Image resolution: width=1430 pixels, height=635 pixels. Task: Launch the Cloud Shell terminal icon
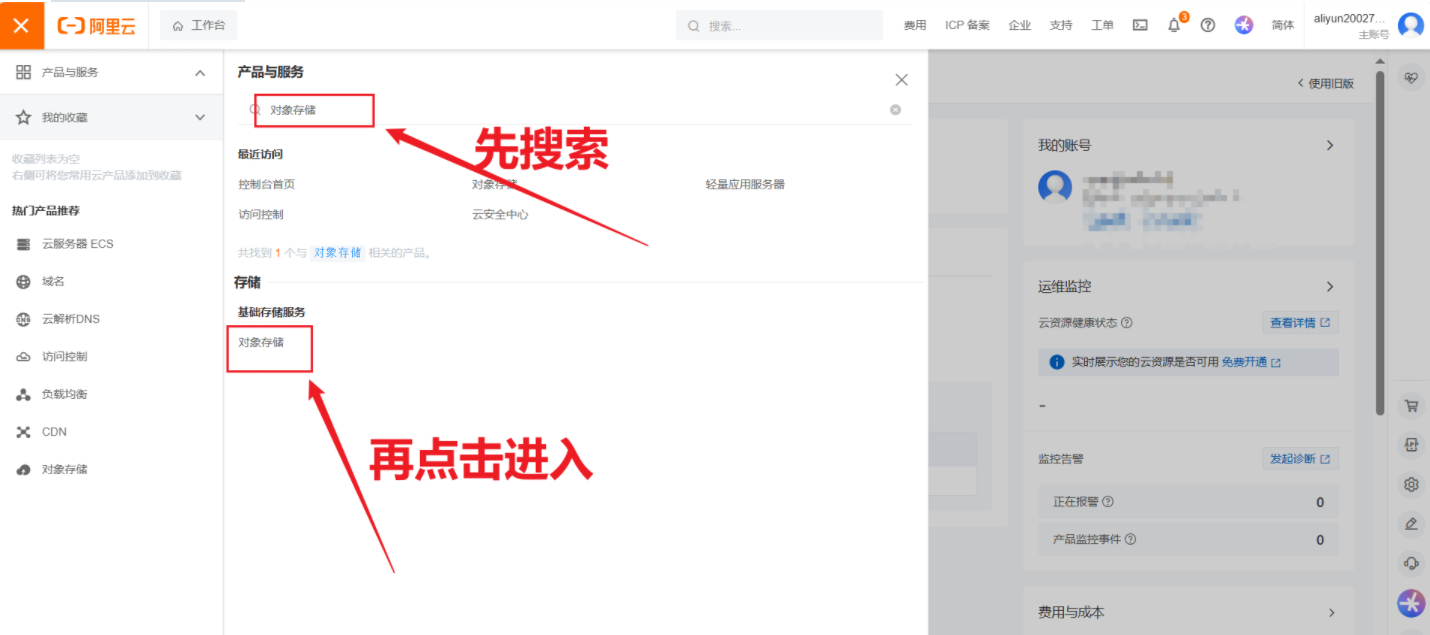[x=1140, y=25]
